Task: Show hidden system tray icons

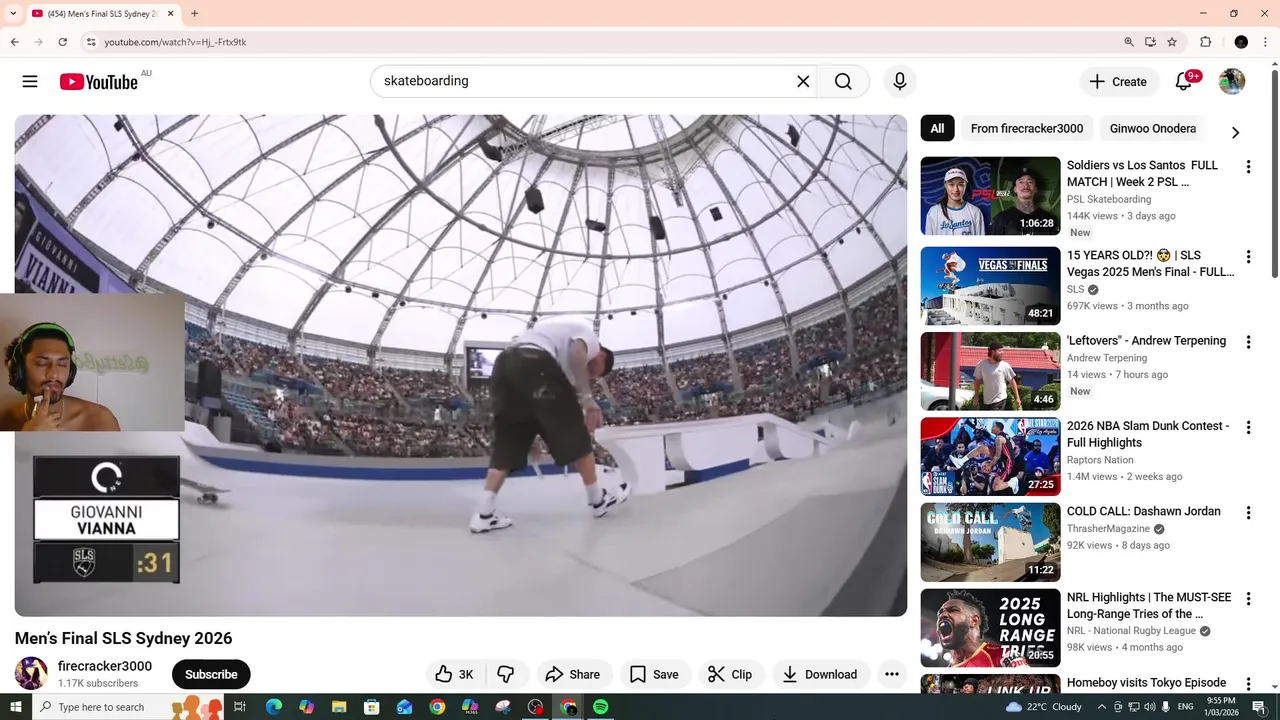Action: click(x=1103, y=707)
